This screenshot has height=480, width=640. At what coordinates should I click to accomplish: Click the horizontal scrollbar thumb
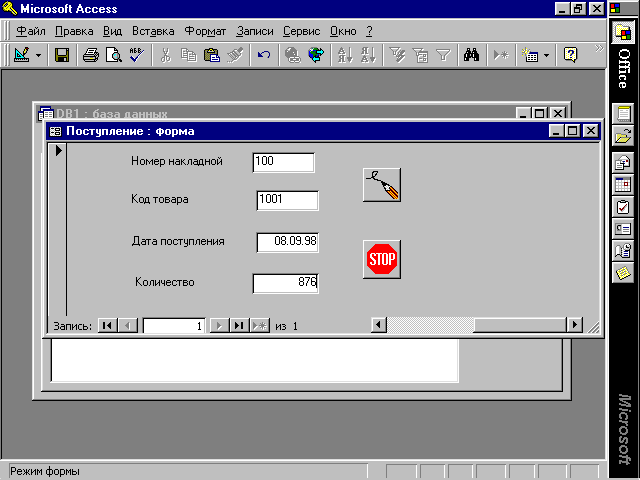click(520, 325)
